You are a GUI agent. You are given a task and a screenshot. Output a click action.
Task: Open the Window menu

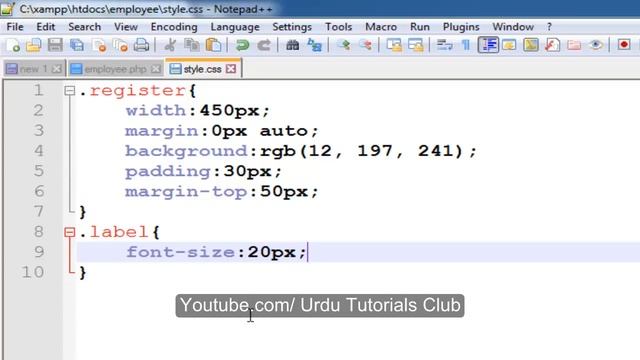click(x=513, y=27)
